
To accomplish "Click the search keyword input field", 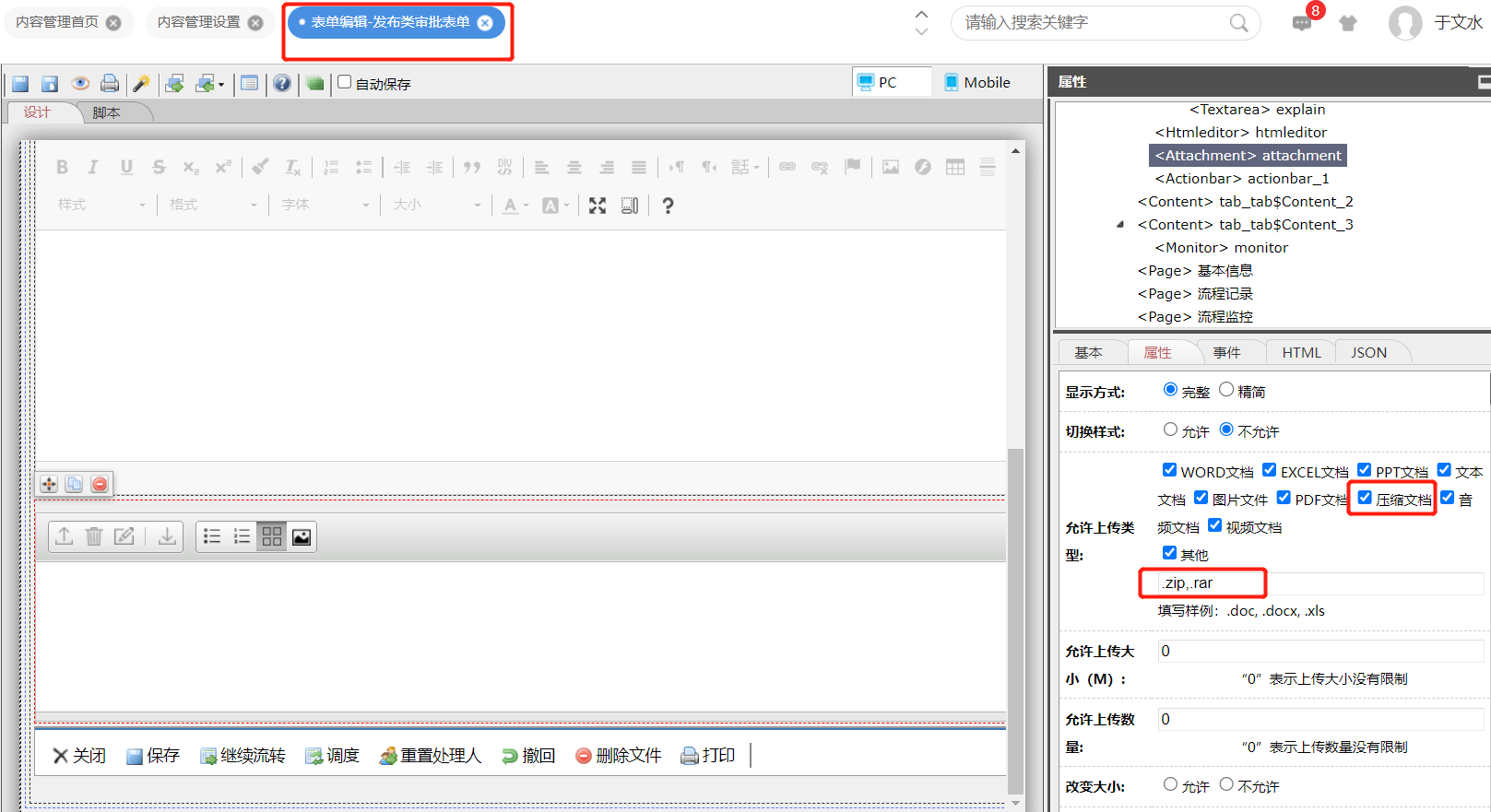I will click(1093, 22).
